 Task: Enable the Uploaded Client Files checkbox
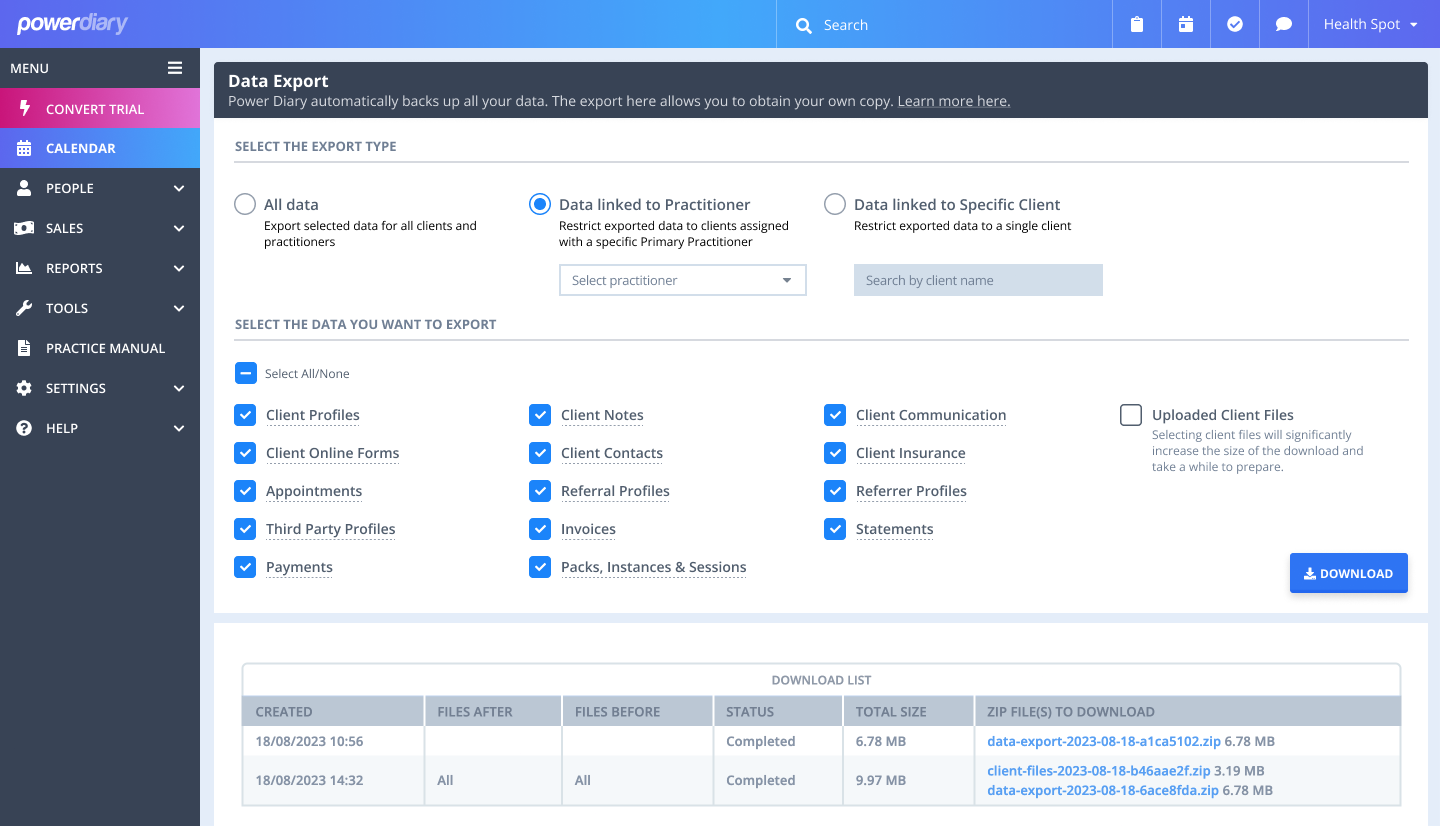(1131, 415)
